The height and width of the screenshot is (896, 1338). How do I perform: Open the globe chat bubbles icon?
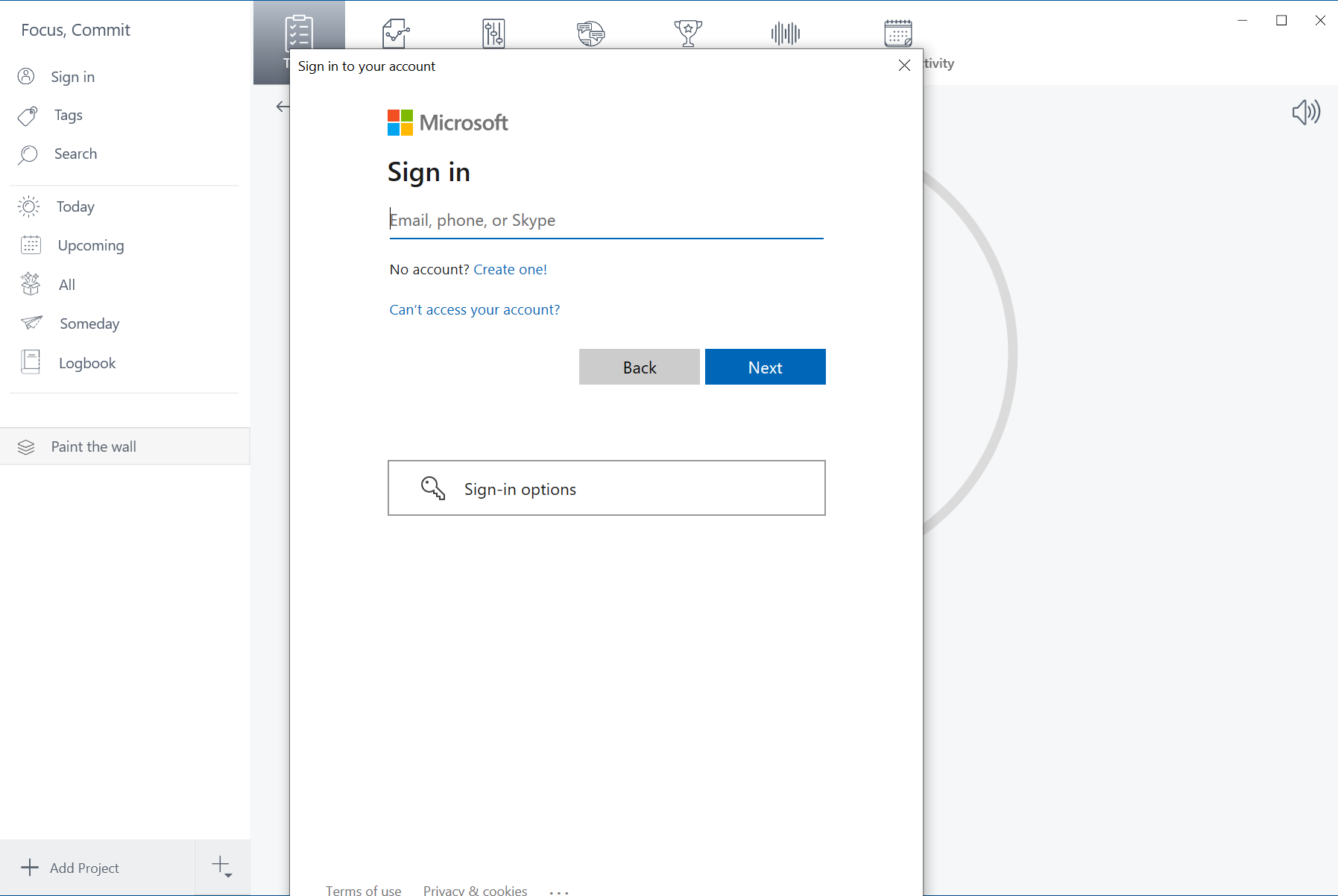point(590,33)
